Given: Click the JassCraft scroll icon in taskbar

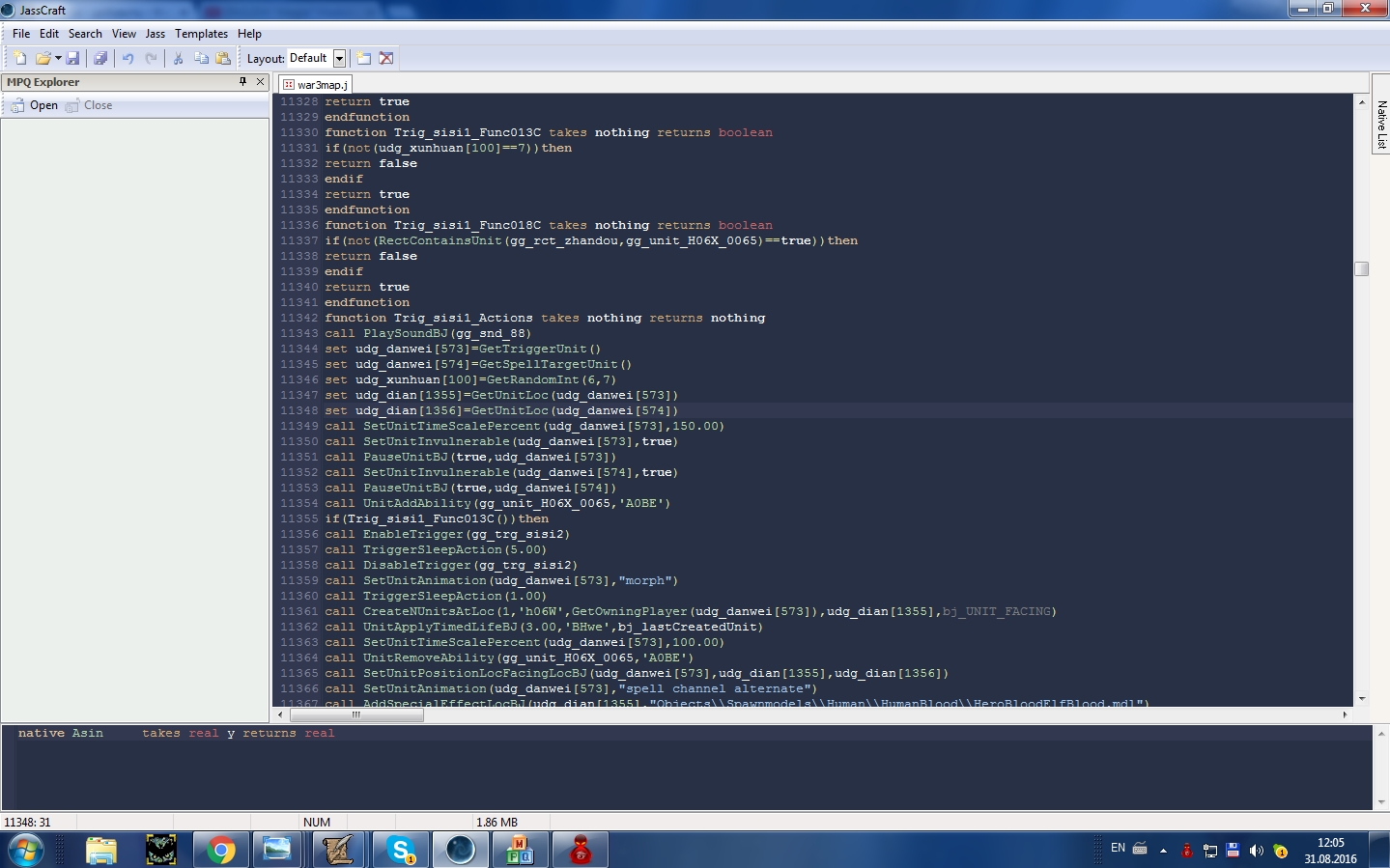Looking at the screenshot, I should tap(338, 851).
